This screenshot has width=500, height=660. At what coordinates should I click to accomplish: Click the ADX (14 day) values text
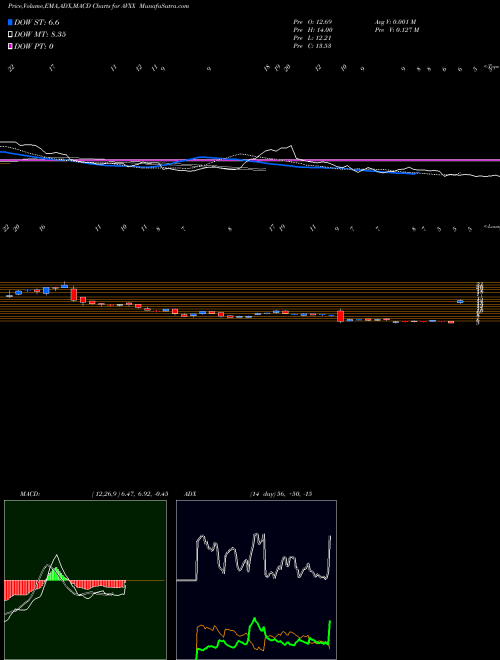tap(280, 494)
